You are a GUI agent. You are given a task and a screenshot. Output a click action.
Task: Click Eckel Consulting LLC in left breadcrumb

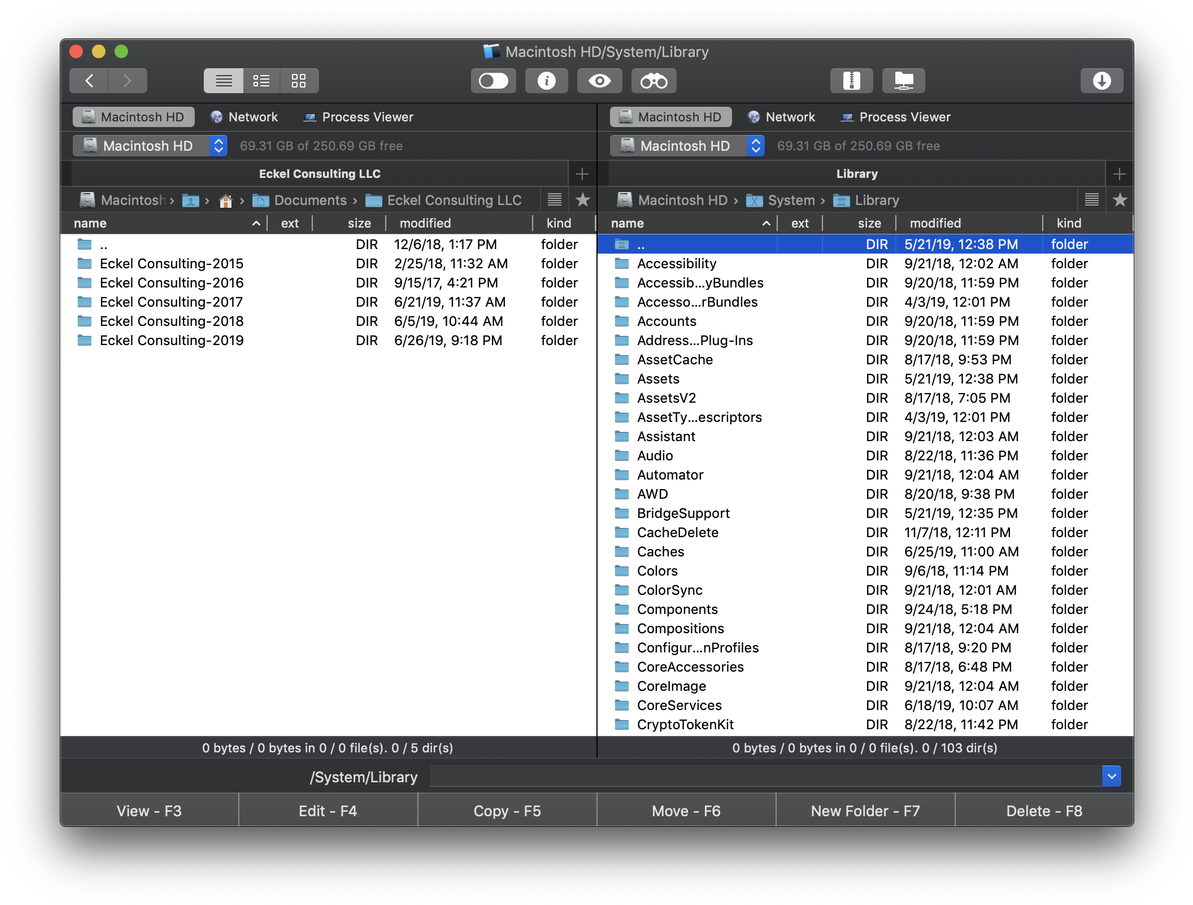(x=444, y=200)
